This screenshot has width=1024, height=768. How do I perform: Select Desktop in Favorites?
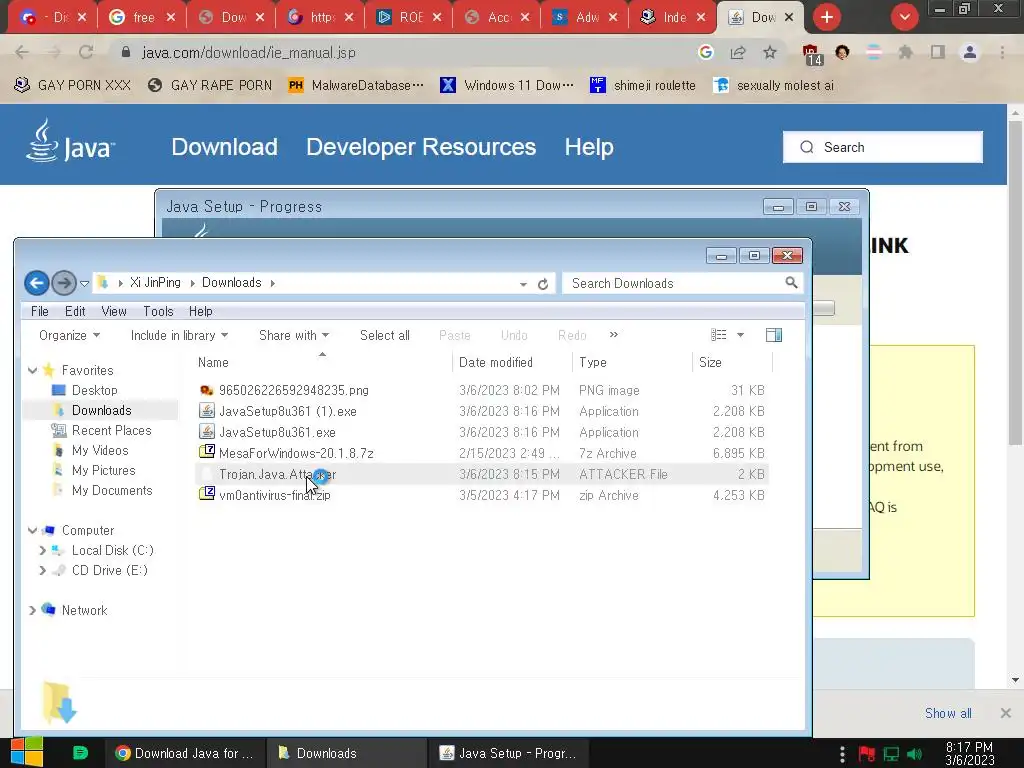tap(95, 390)
